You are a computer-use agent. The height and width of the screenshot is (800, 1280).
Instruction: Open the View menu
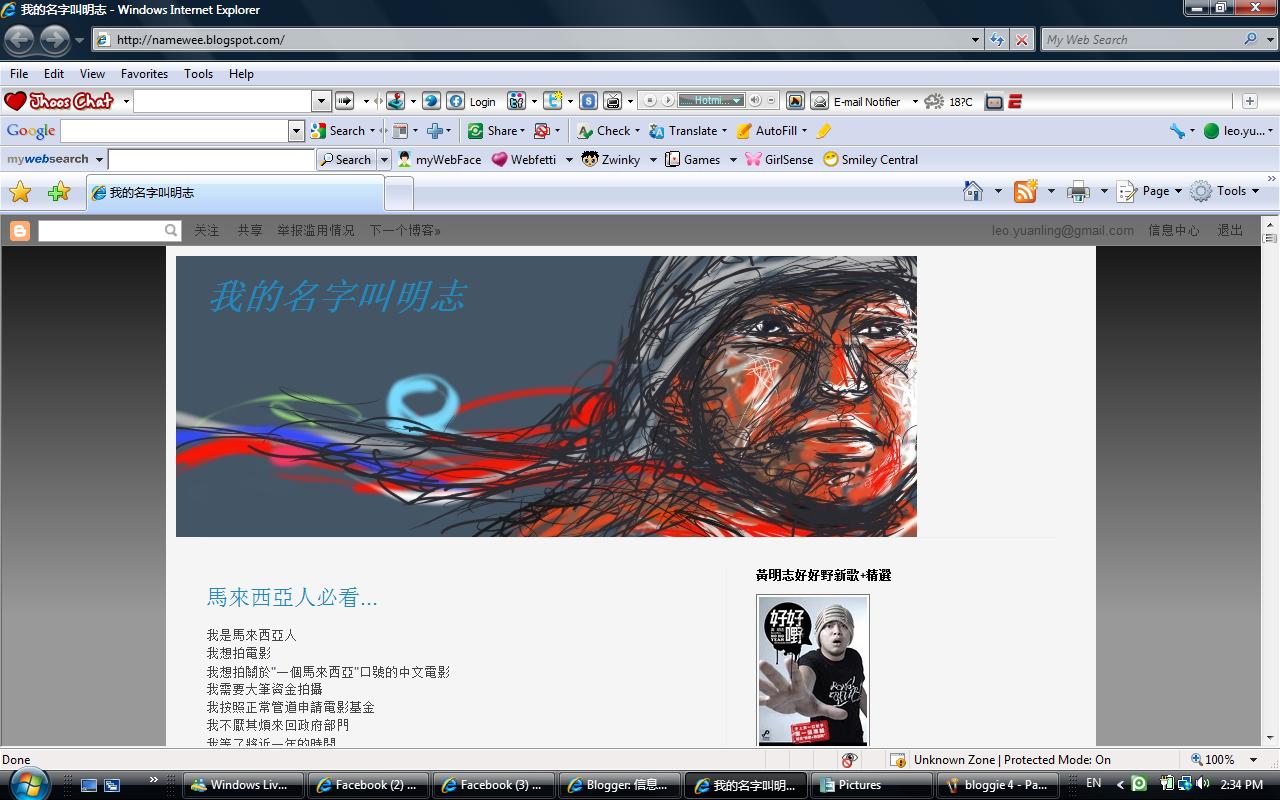coord(92,73)
